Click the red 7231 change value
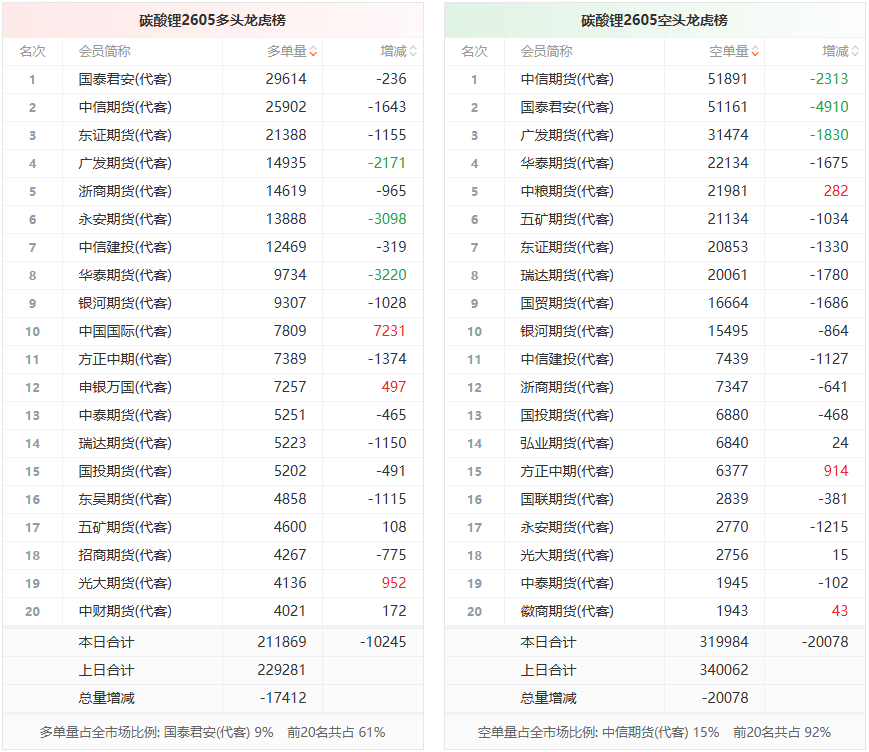The height and width of the screenshot is (752, 869). [390, 331]
